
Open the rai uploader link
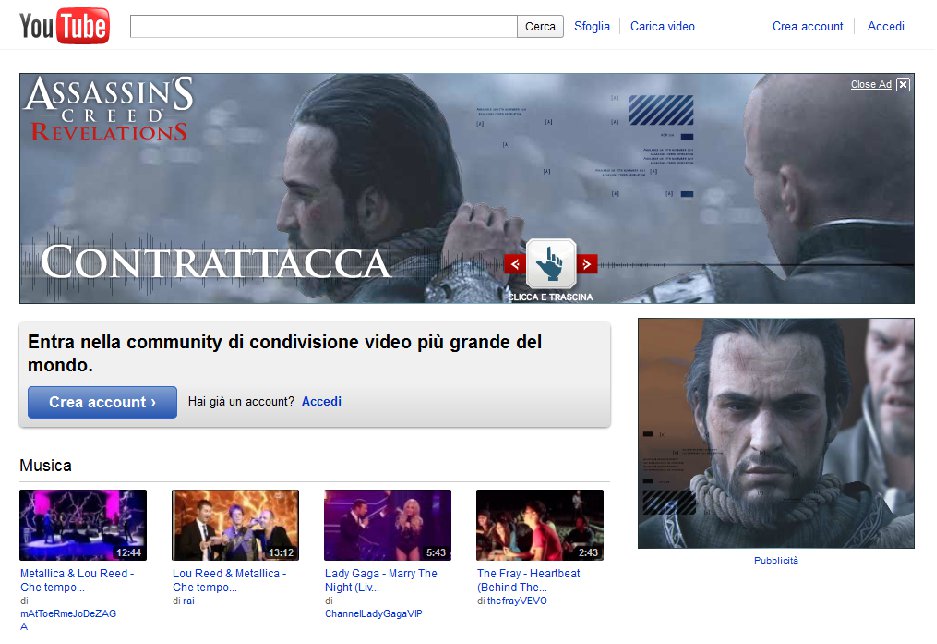pos(189,601)
